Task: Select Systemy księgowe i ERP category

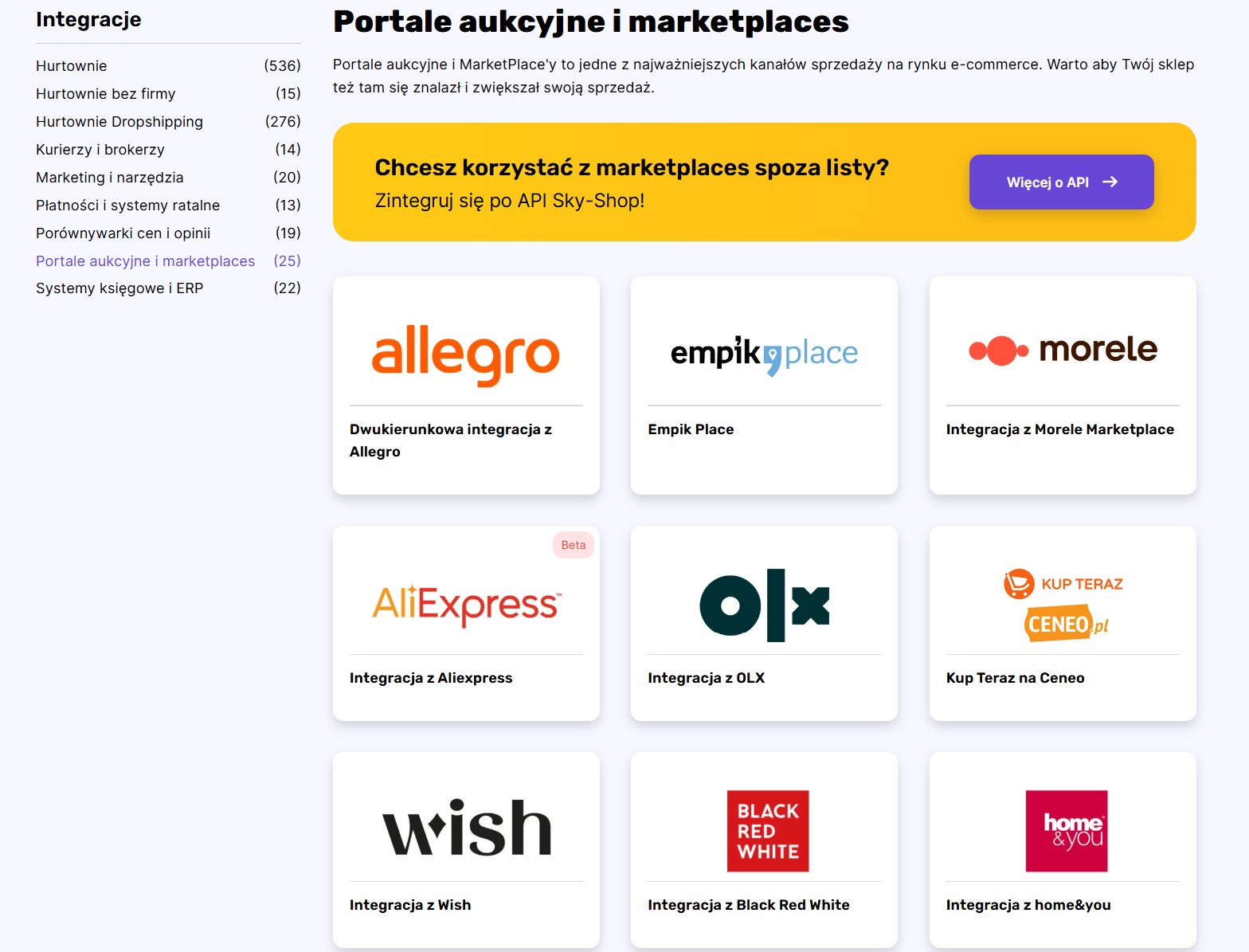Action: click(x=119, y=288)
